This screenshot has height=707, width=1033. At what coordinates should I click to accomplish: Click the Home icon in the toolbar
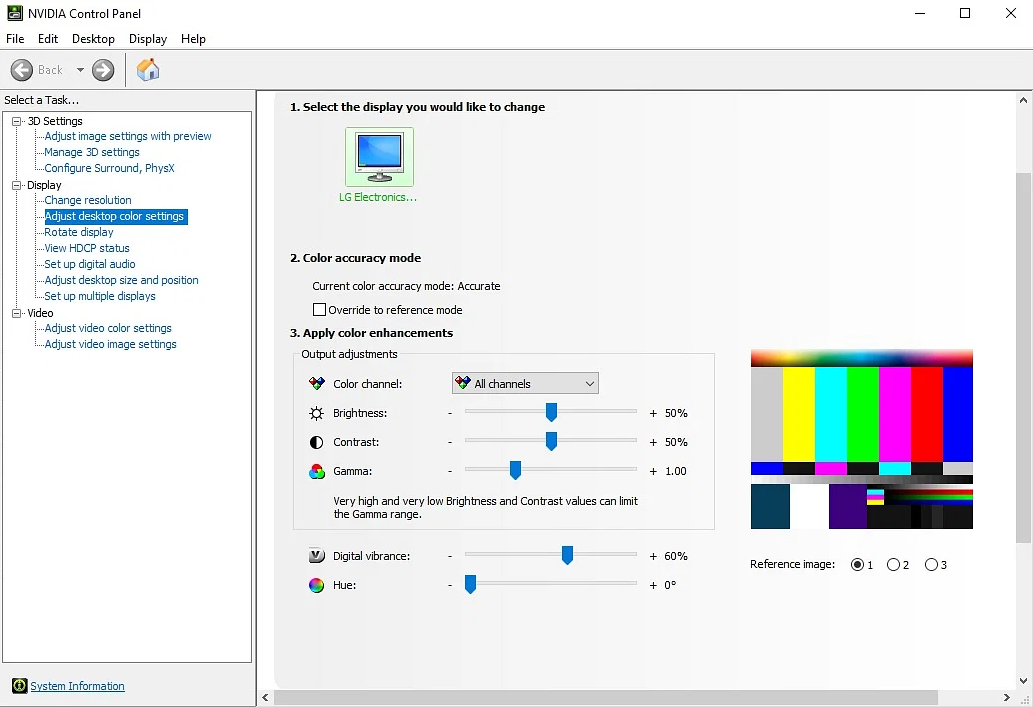[148, 70]
